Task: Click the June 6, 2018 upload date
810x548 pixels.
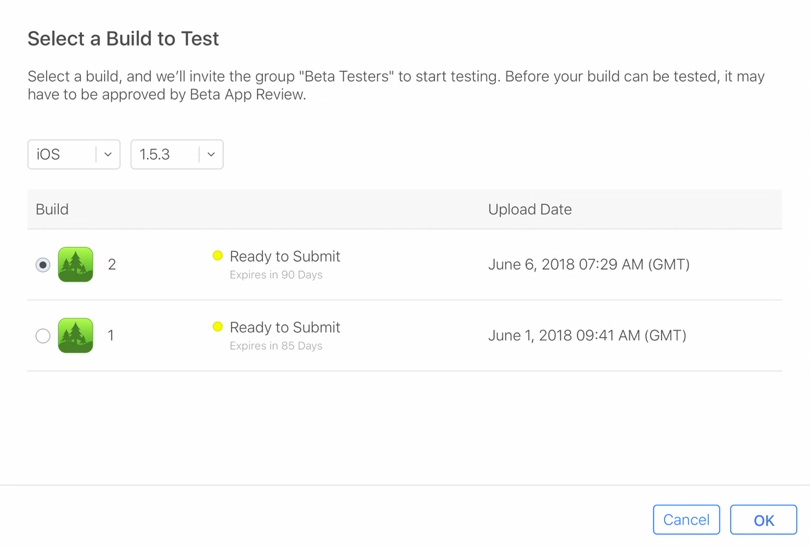Action: coord(589,265)
